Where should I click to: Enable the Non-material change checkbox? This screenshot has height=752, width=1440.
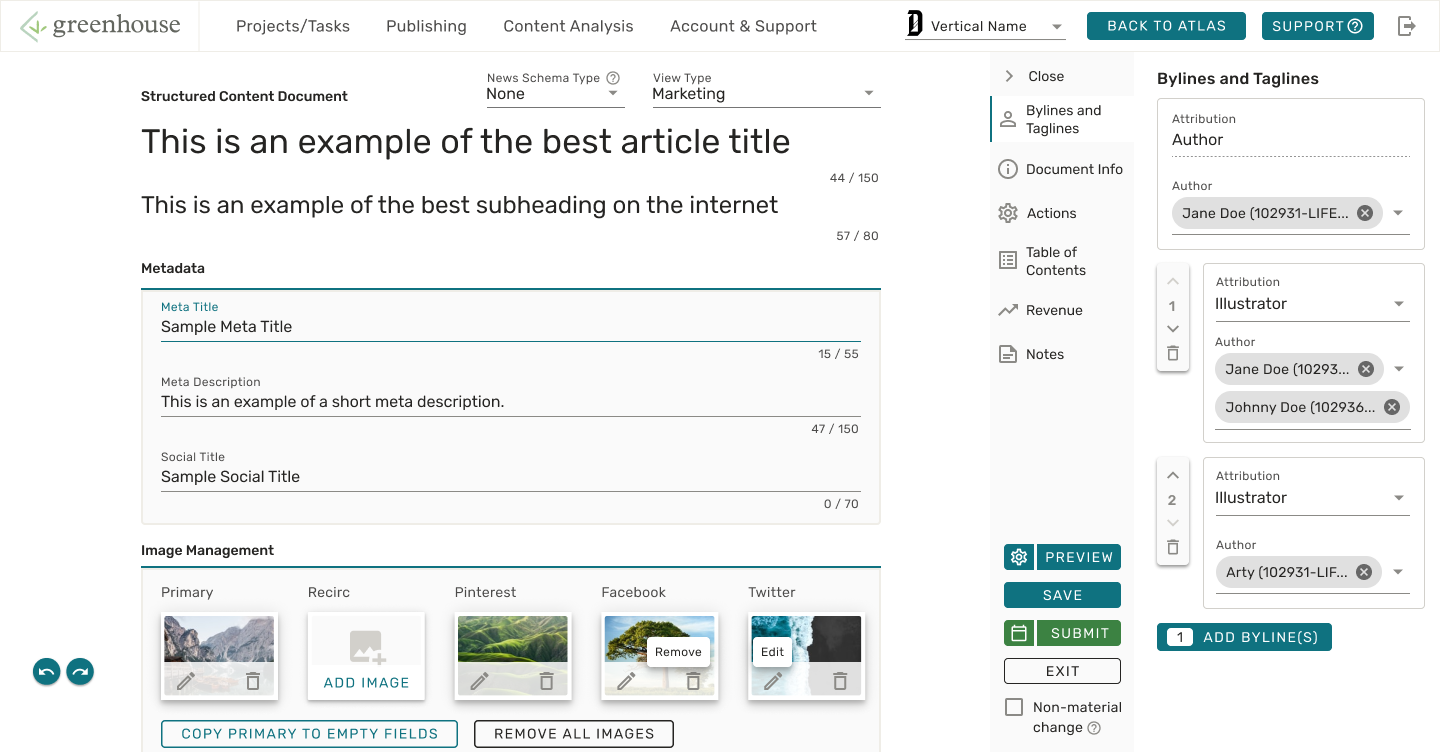(x=1014, y=707)
